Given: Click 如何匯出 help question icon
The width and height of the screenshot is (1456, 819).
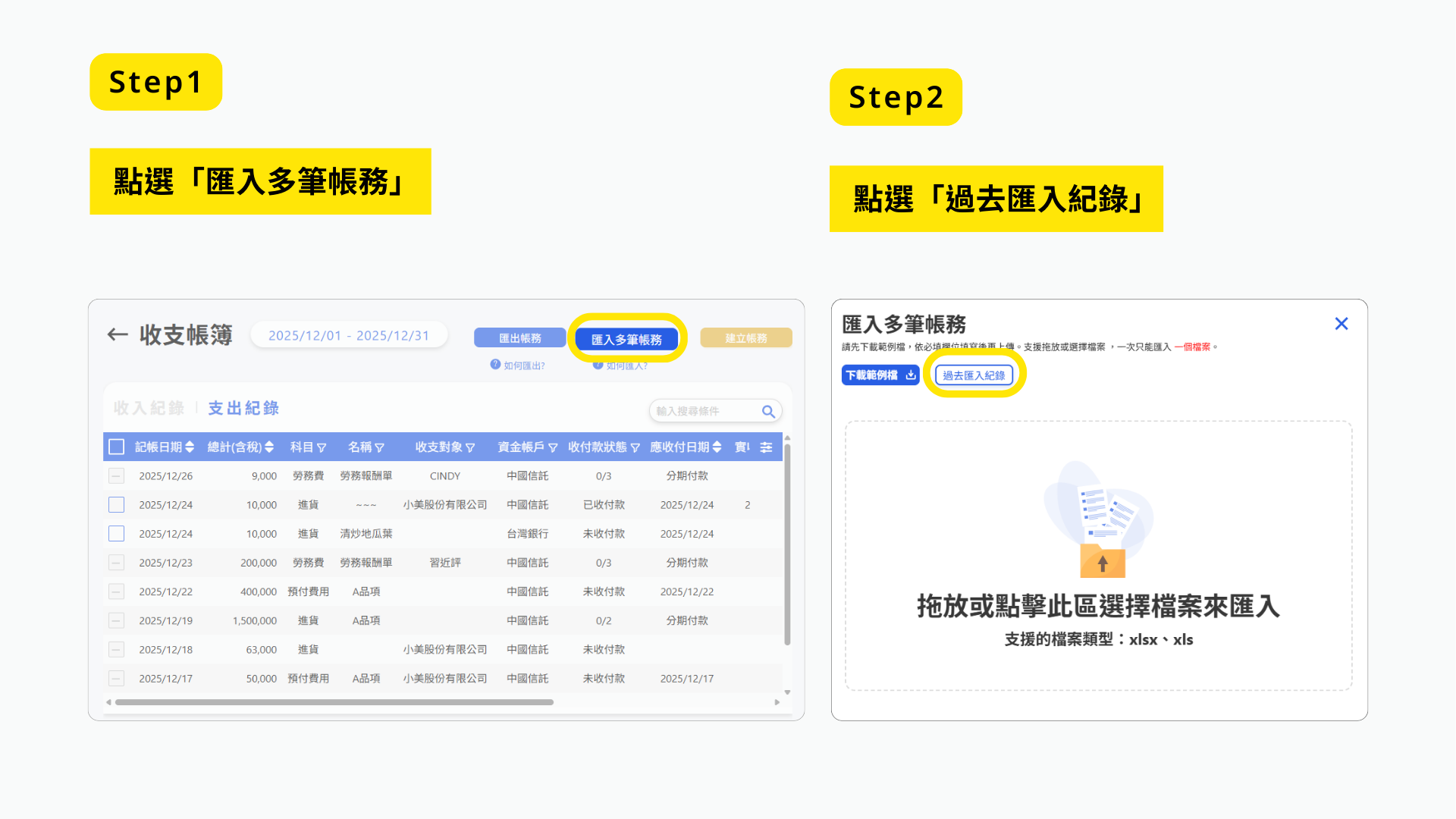Looking at the screenshot, I should tap(495, 365).
